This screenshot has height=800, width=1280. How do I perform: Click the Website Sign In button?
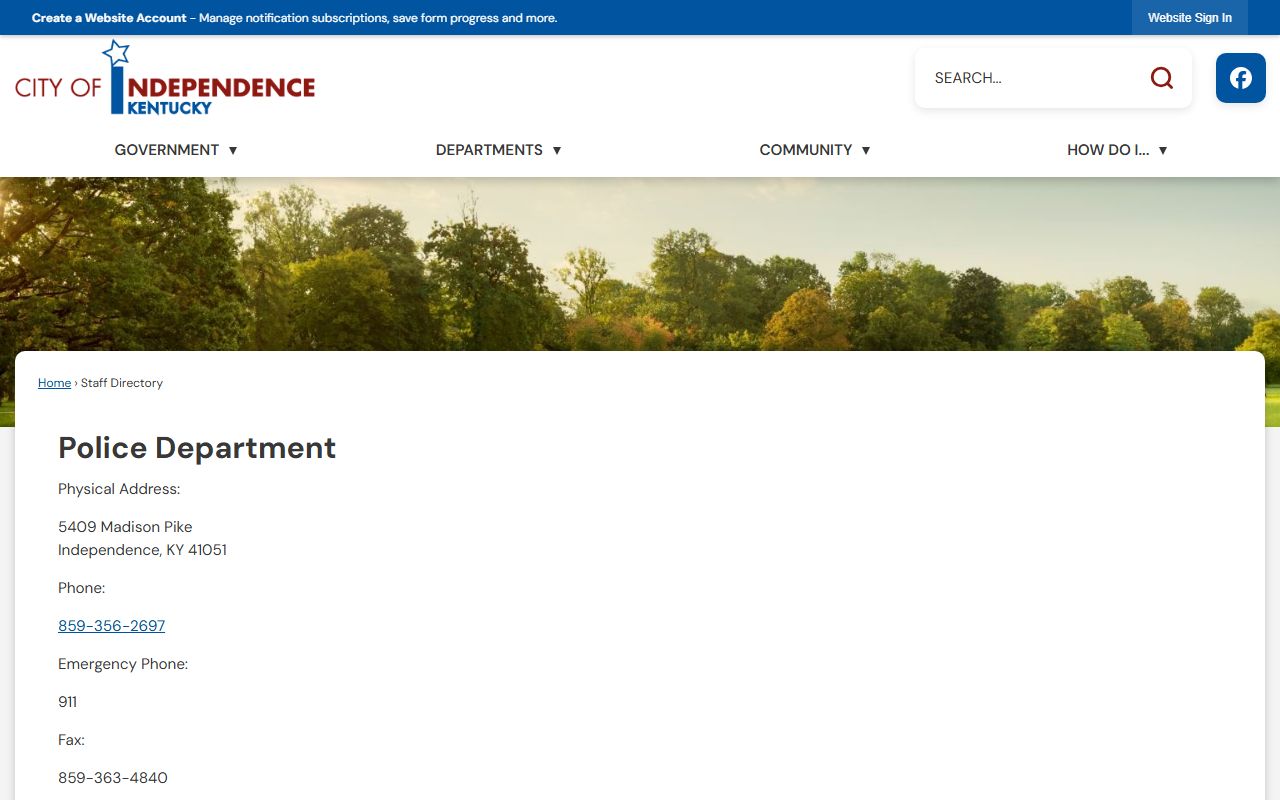[1189, 18]
